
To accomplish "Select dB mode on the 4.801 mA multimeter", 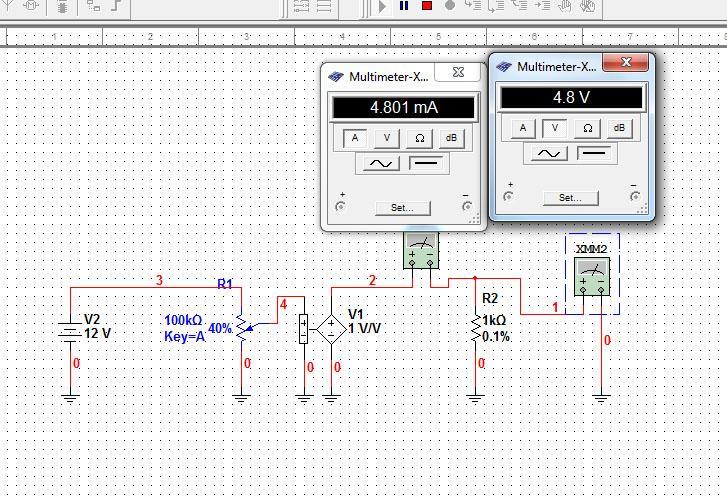I will [x=451, y=138].
